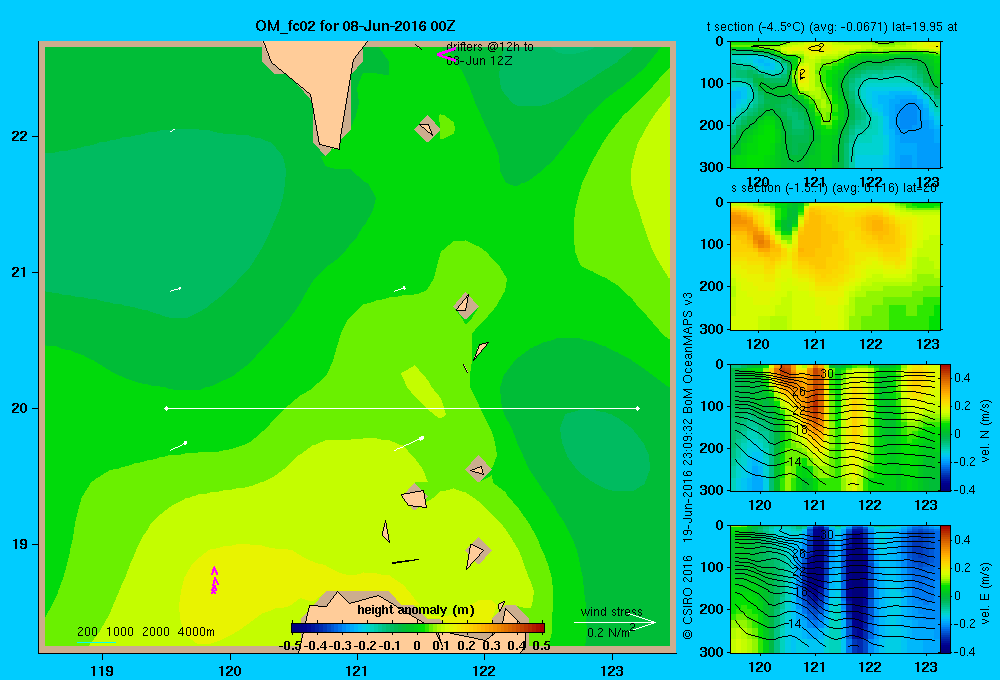The image size is (1000, 680).
Task: Click the magenta drifter track markers near 120°E, 18.7°N
Action: pyautogui.click(x=214, y=580)
